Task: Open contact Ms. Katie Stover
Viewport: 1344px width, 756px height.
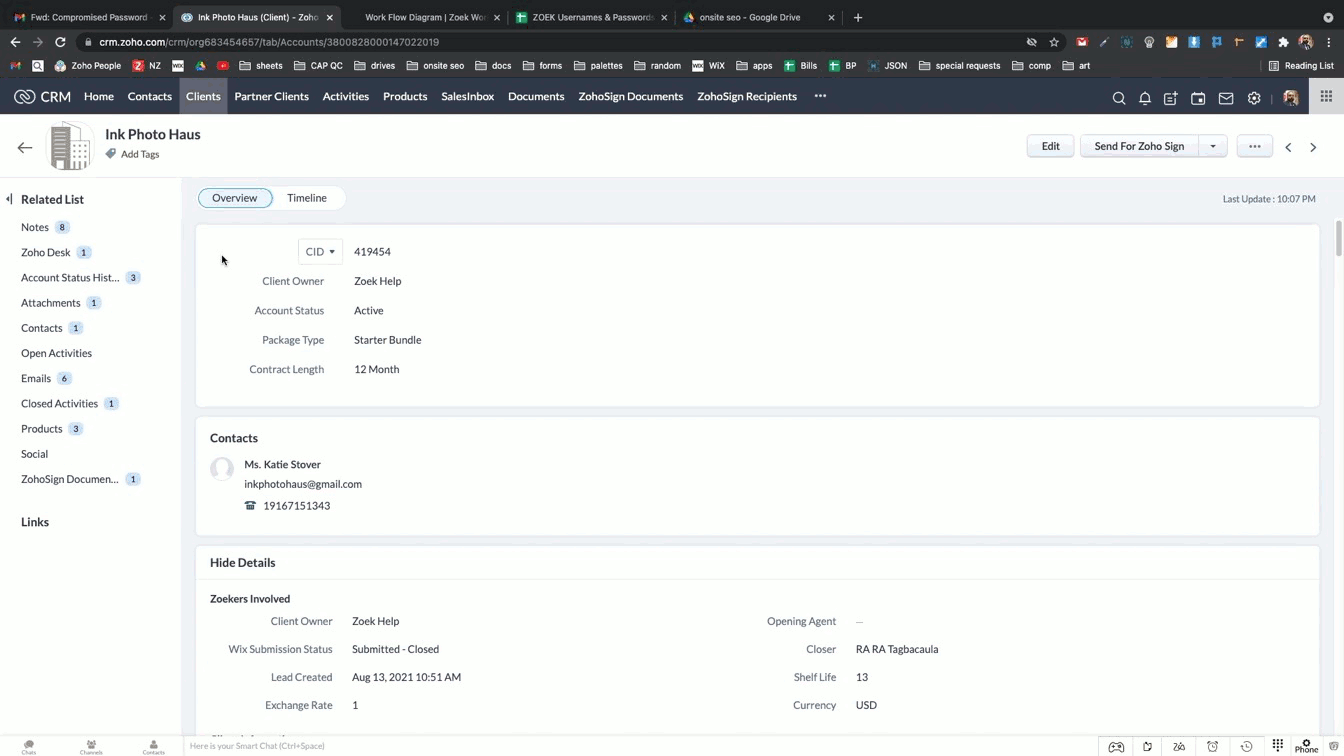Action: pyautogui.click(x=283, y=464)
